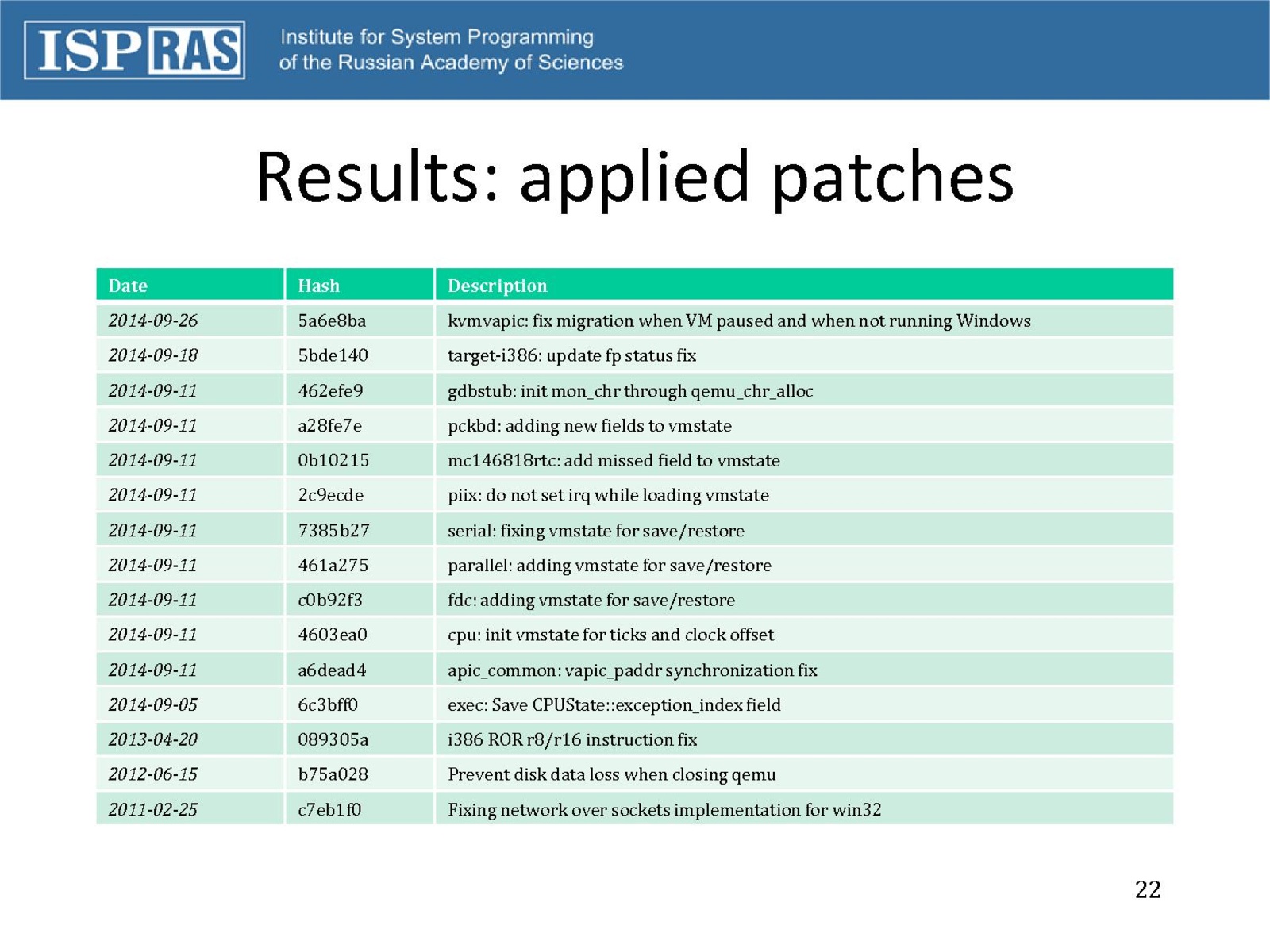The width and height of the screenshot is (1270, 952).
Task: Click the slide page number 22
Action: [x=1148, y=889]
